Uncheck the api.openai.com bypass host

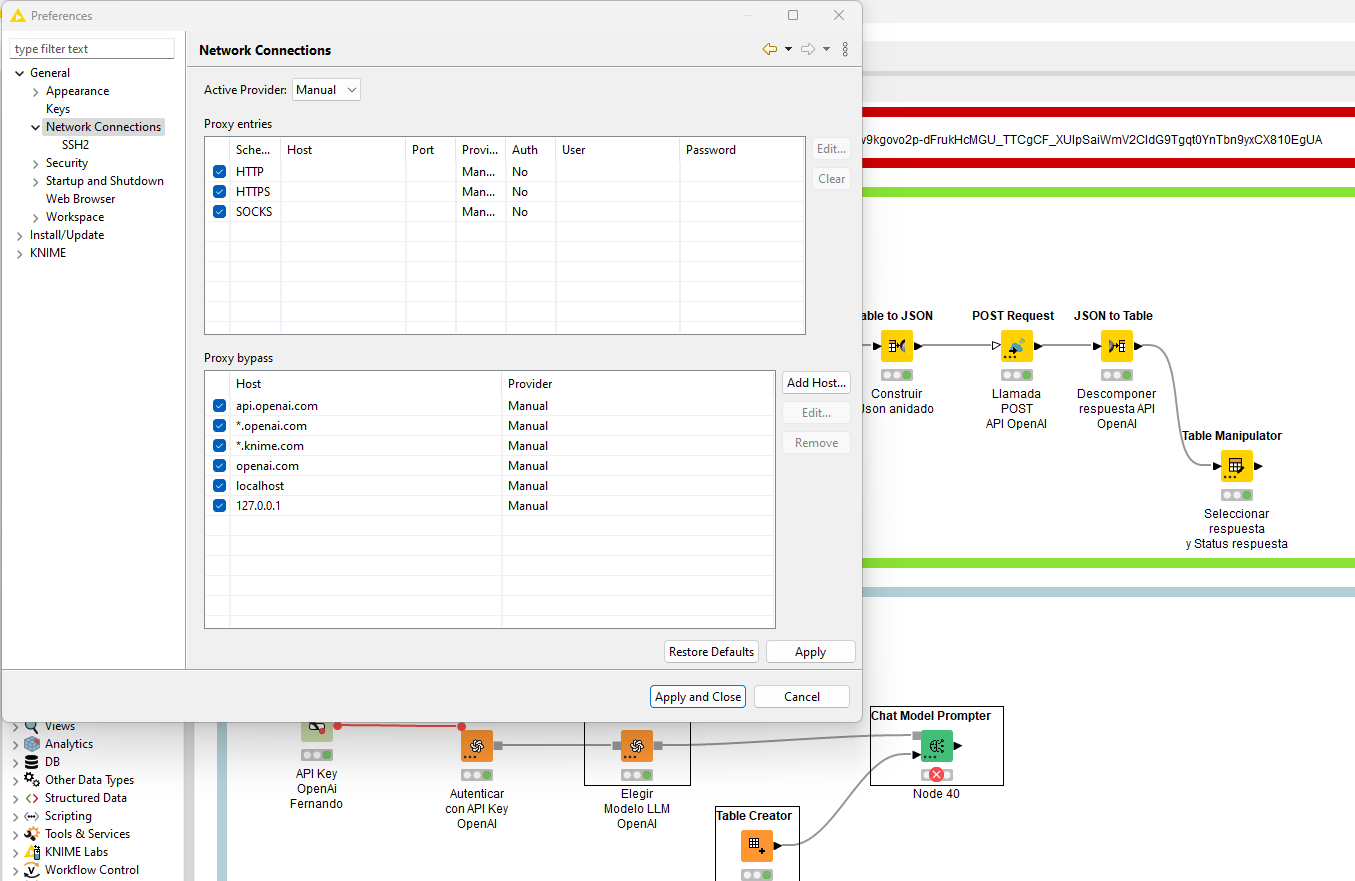coord(219,406)
